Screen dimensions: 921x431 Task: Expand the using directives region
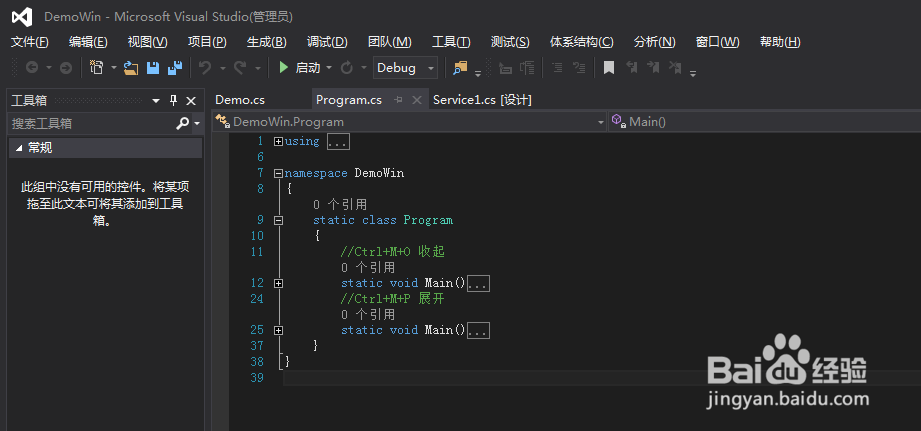click(x=278, y=142)
